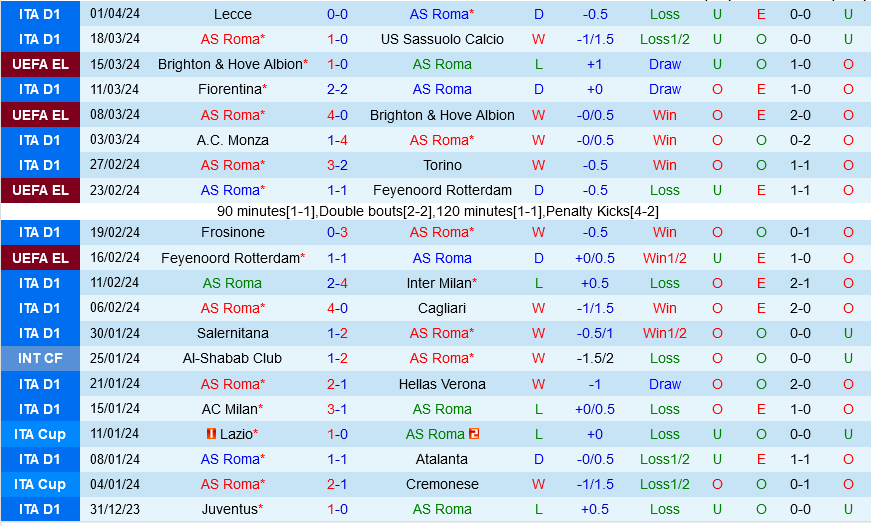Click the 0-3 Frosinone match score

coord(337,232)
